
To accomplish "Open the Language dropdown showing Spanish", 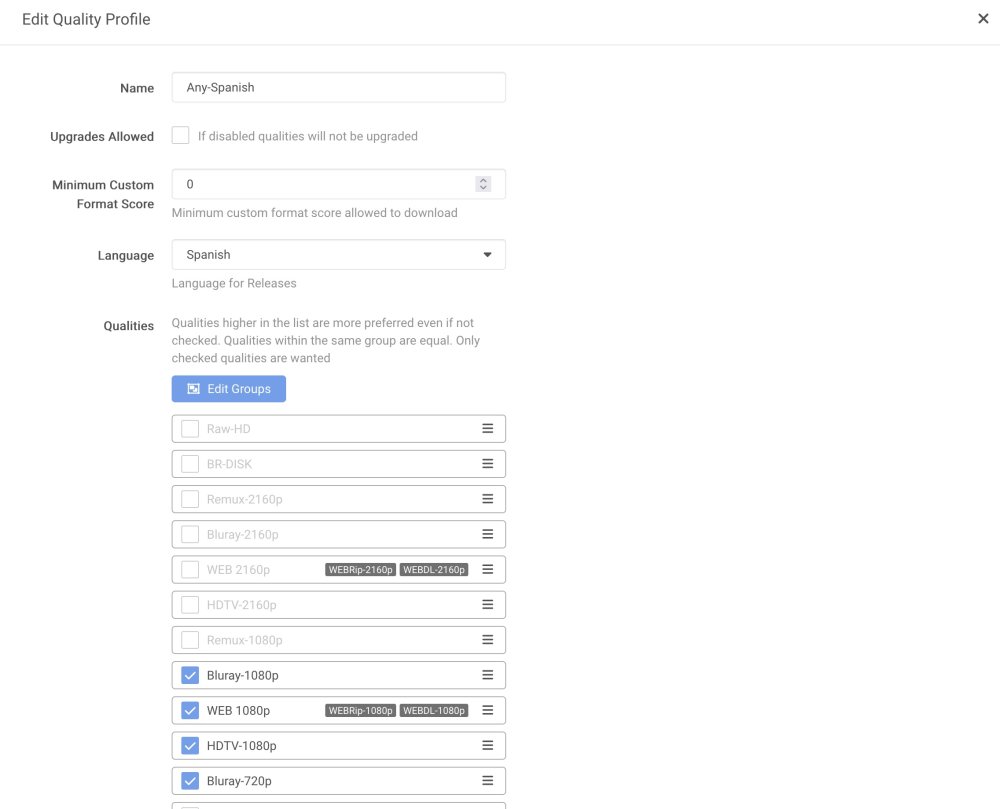I will 338,254.
